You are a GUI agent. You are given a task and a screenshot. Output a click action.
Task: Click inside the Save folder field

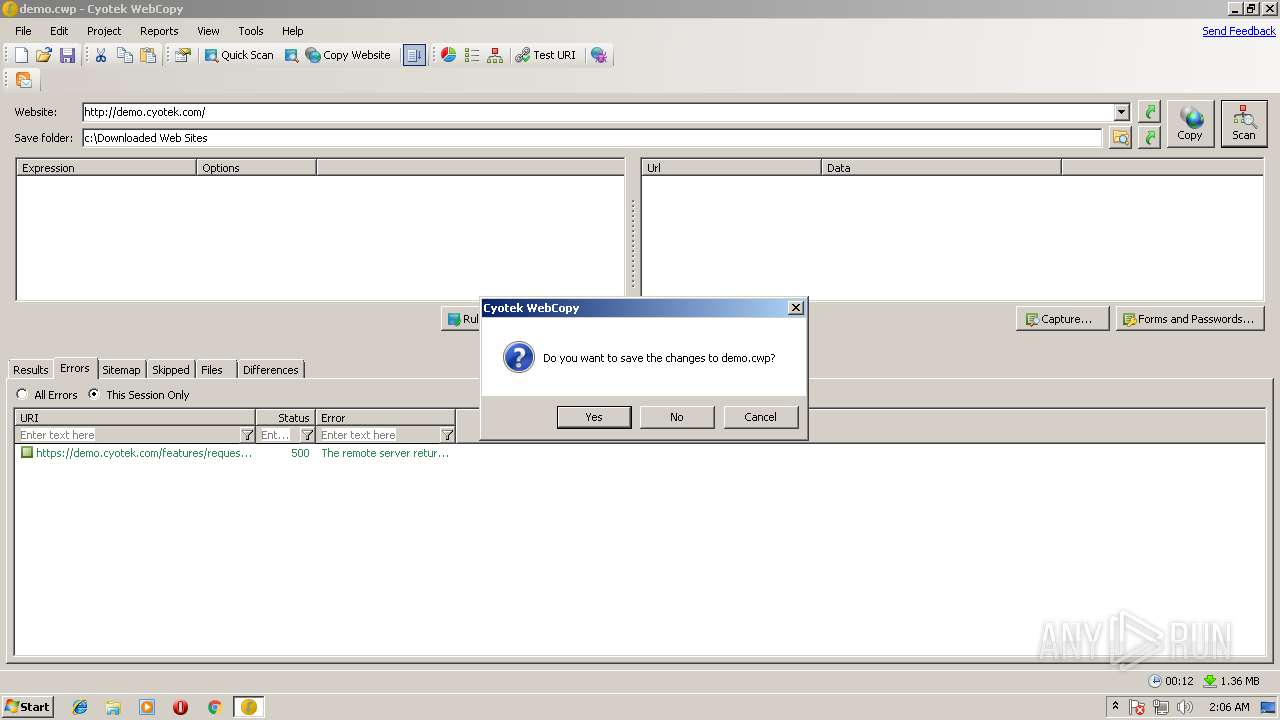591,138
